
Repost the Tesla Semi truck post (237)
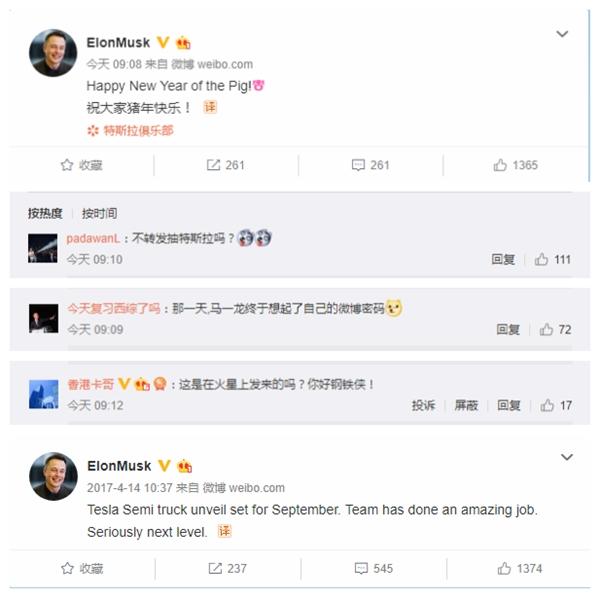coord(227,569)
